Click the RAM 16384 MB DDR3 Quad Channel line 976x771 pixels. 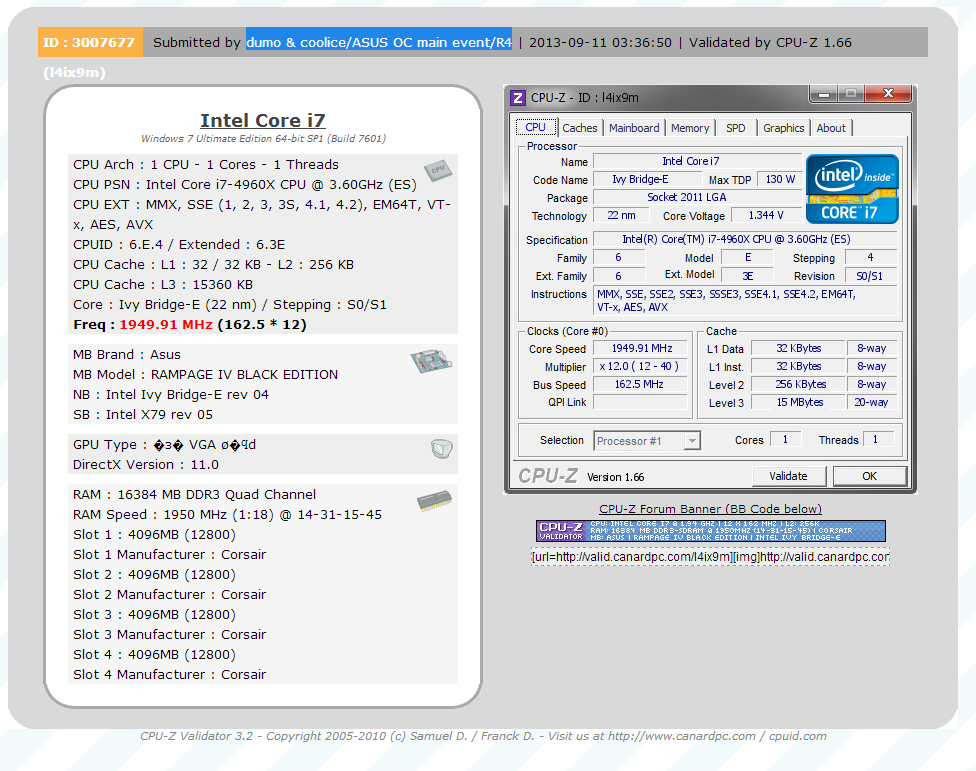[x=194, y=495]
